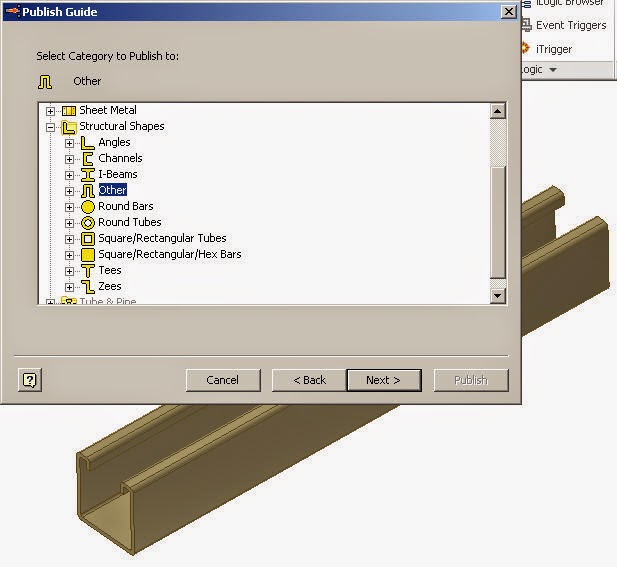617x567 pixels.
Task: Click the Event Triggers icon in ribbon
Action: 526,25
